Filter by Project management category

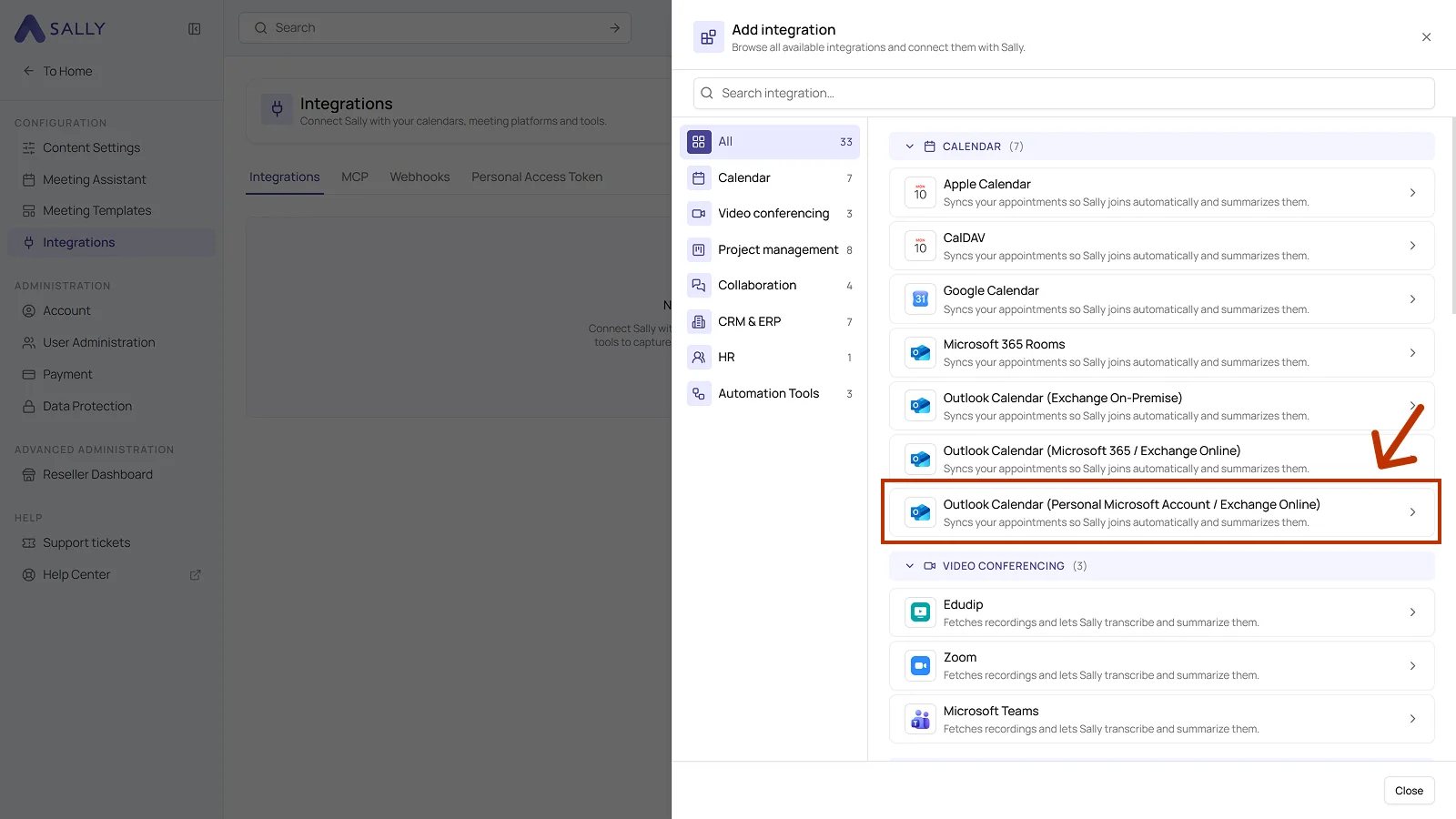(770, 250)
